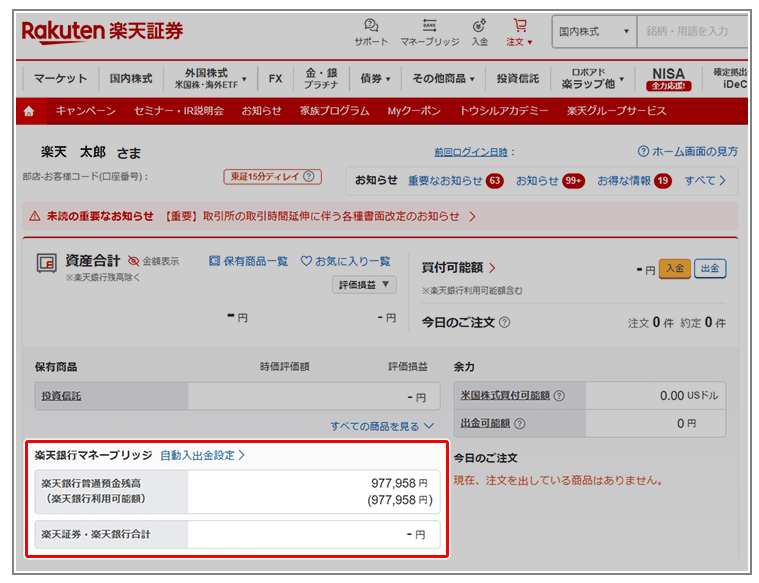Click the 前回ログイン日時 link
Screen dimensions: 759x583
471,153
